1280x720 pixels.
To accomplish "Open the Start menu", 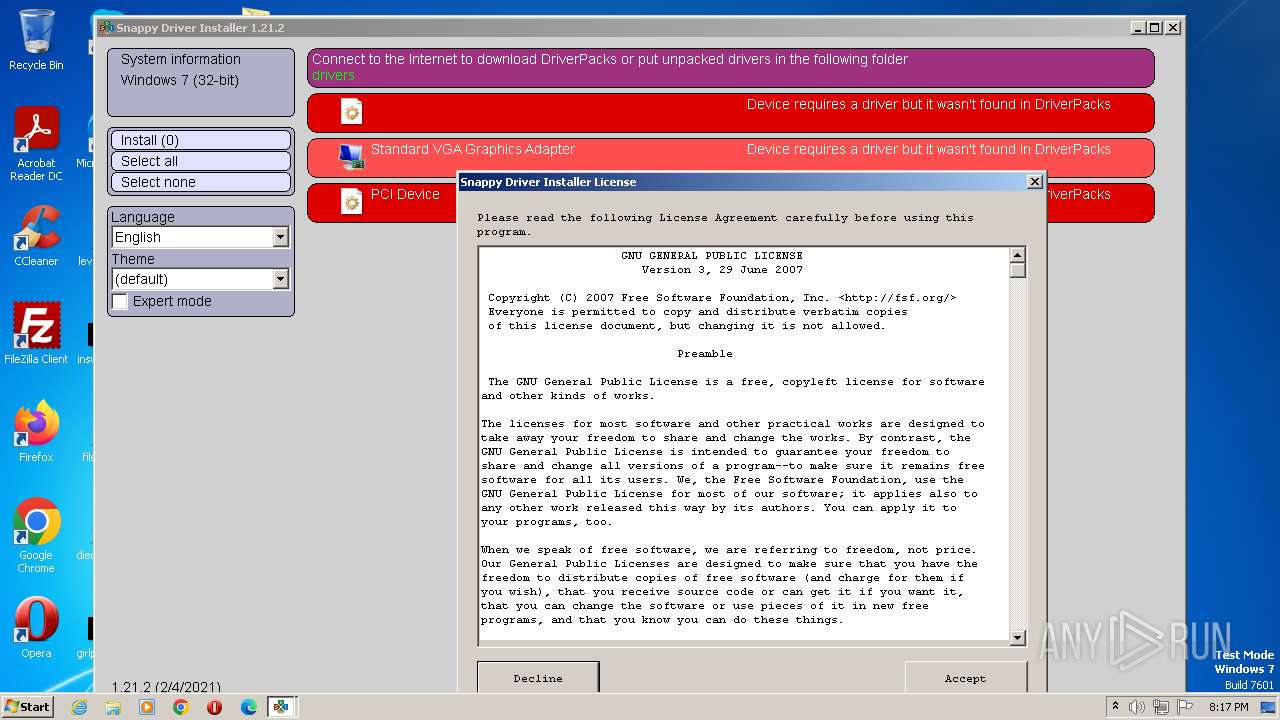I will pyautogui.click(x=28, y=706).
